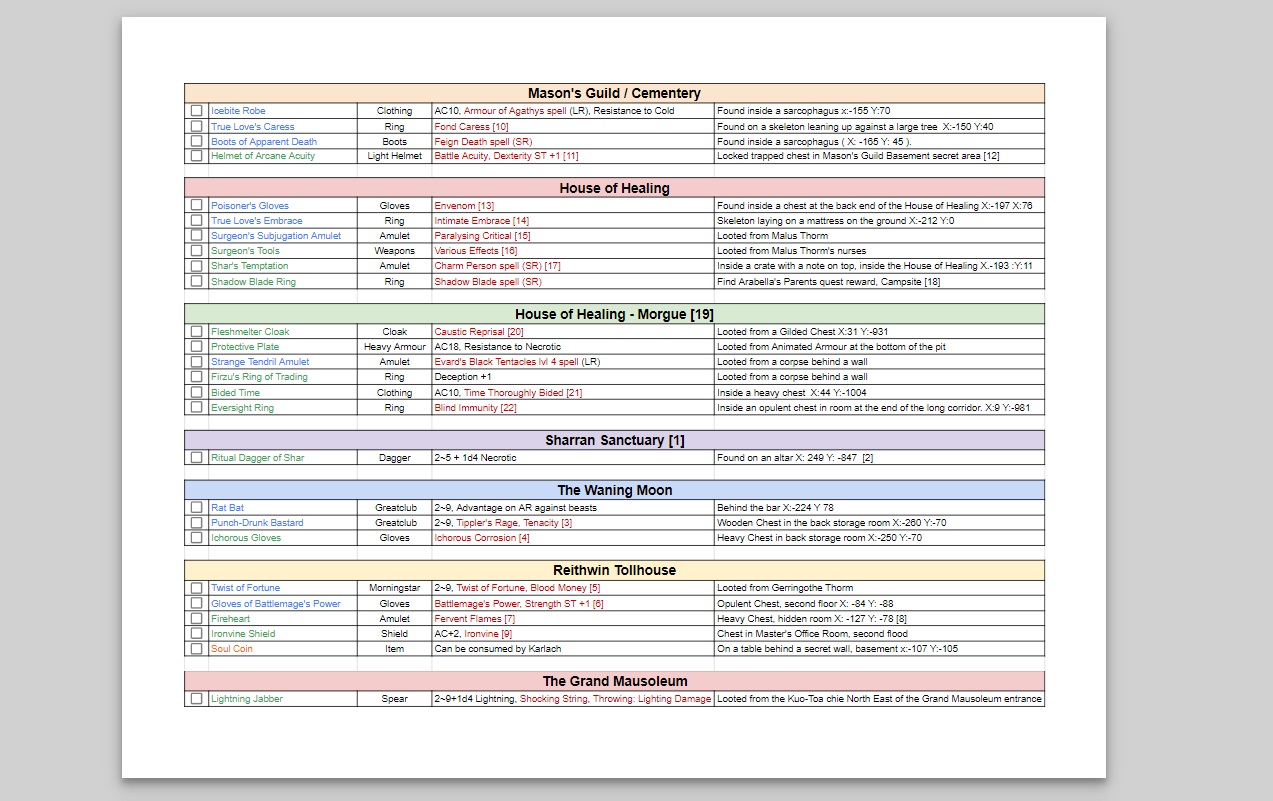Click the Caustic Reprisal [20] cell
1273x801 pixels.
573,332
